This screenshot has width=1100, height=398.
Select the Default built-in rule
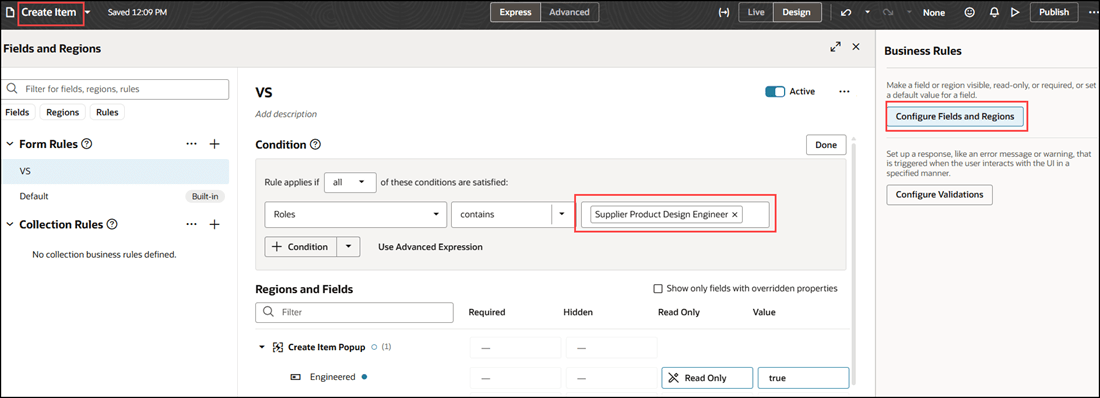[115, 197]
